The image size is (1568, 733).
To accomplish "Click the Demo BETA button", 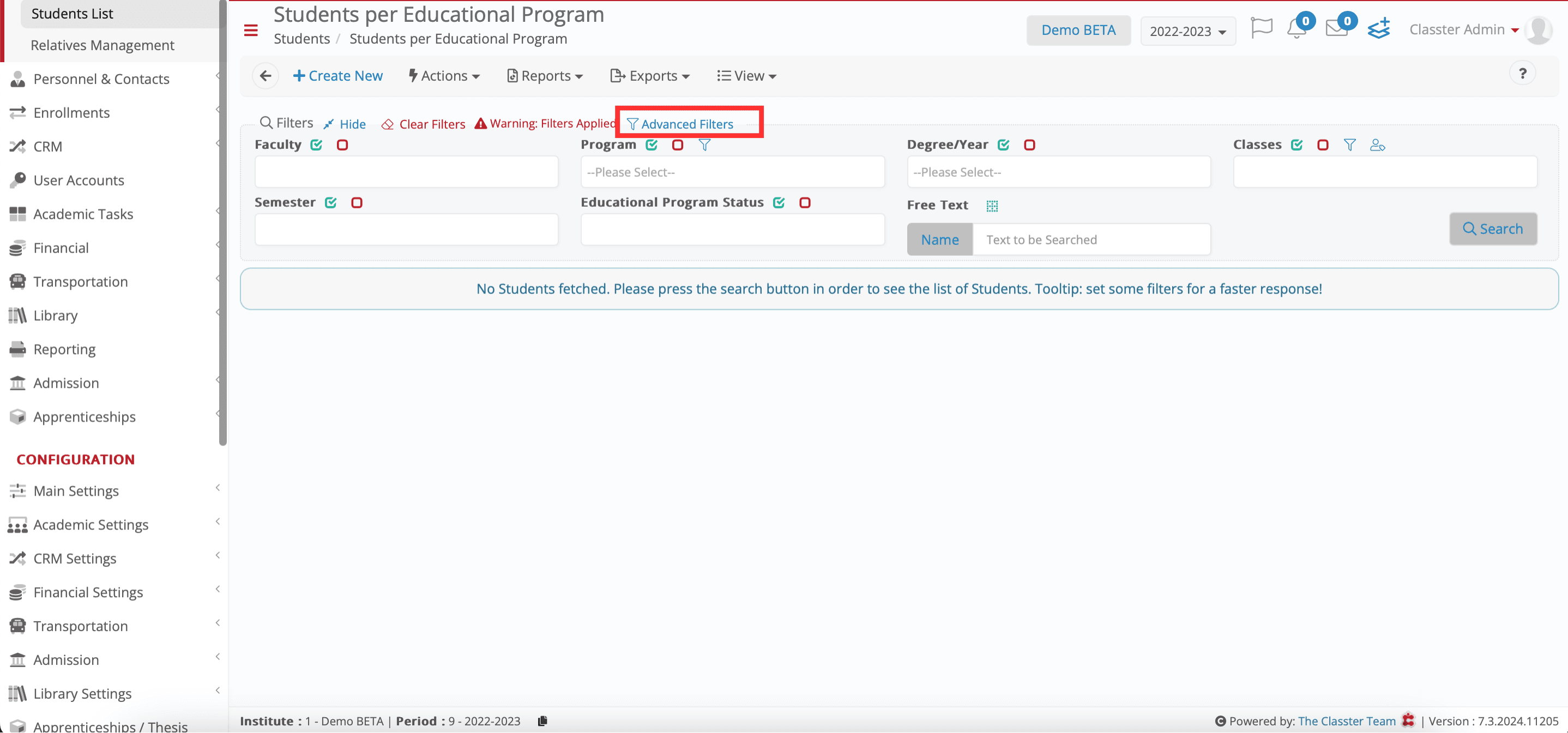I will click(x=1078, y=31).
